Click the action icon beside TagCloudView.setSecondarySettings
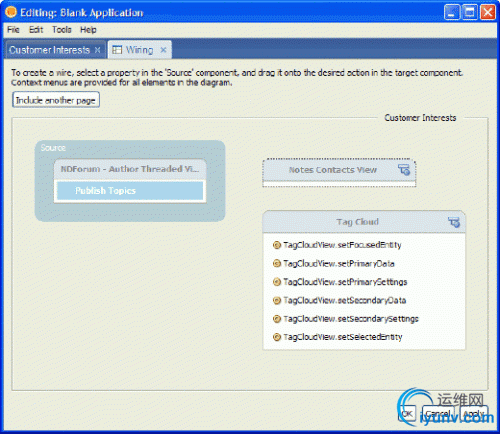The height and width of the screenshot is (434, 500). pyautogui.click(x=277, y=319)
